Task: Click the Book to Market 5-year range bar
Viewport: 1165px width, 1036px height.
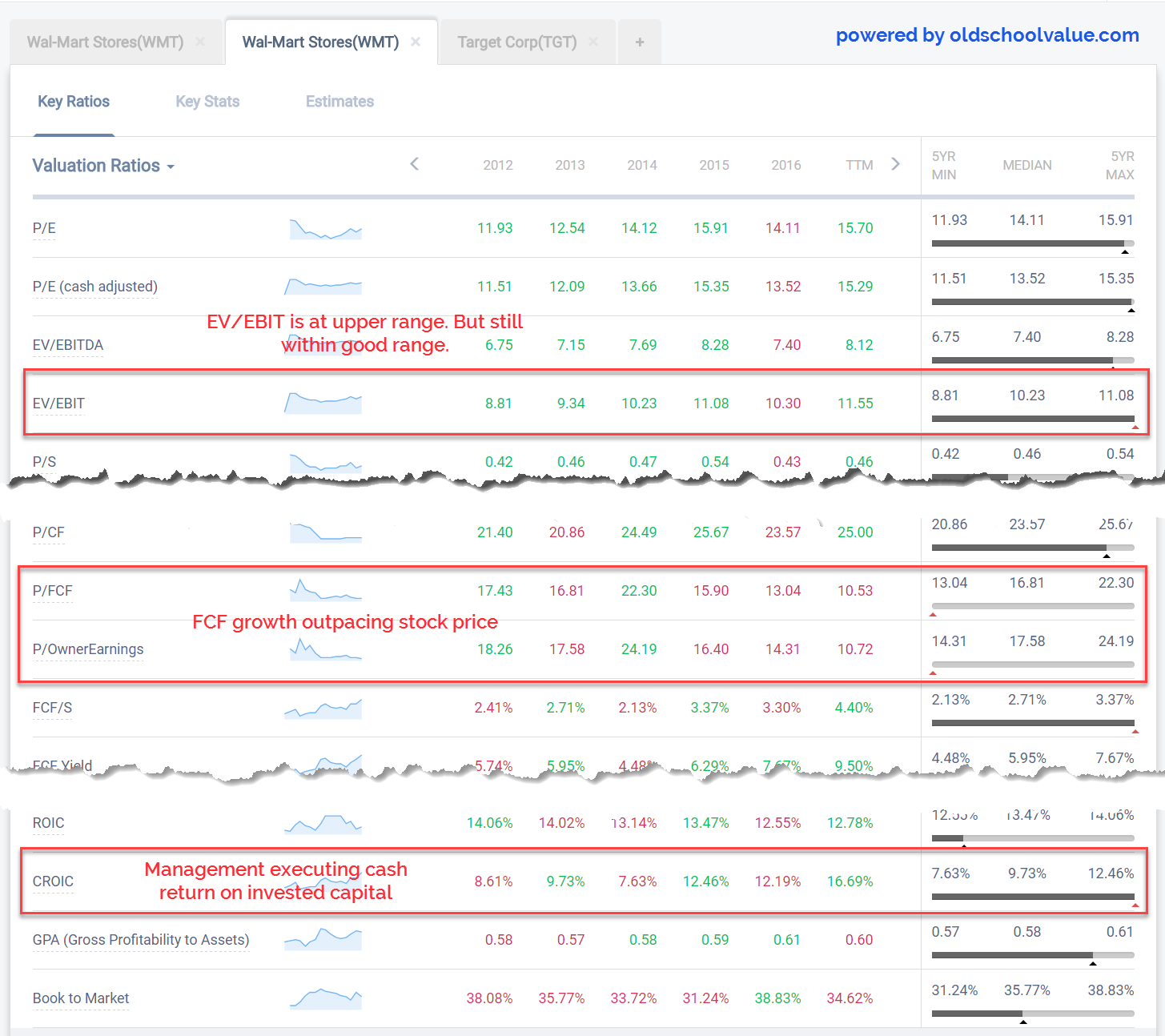Action: [x=1033, y=1014]
